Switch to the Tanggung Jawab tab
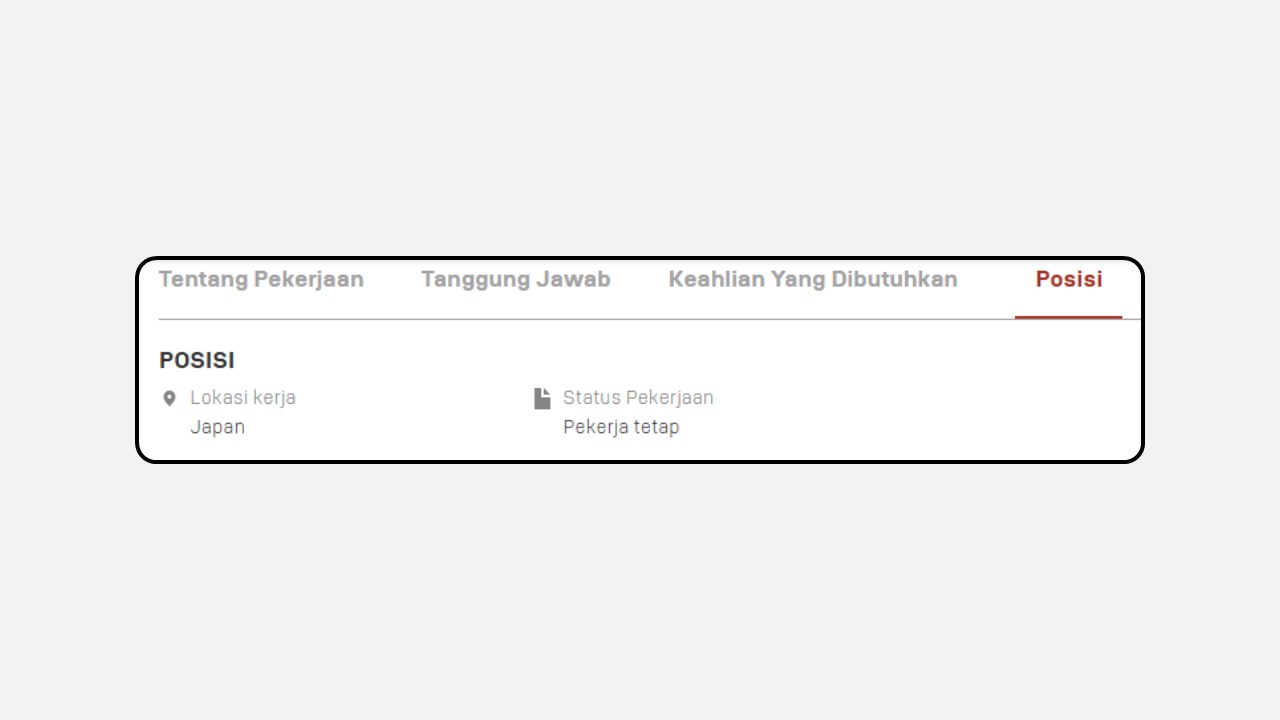 (x=516, y=279)
